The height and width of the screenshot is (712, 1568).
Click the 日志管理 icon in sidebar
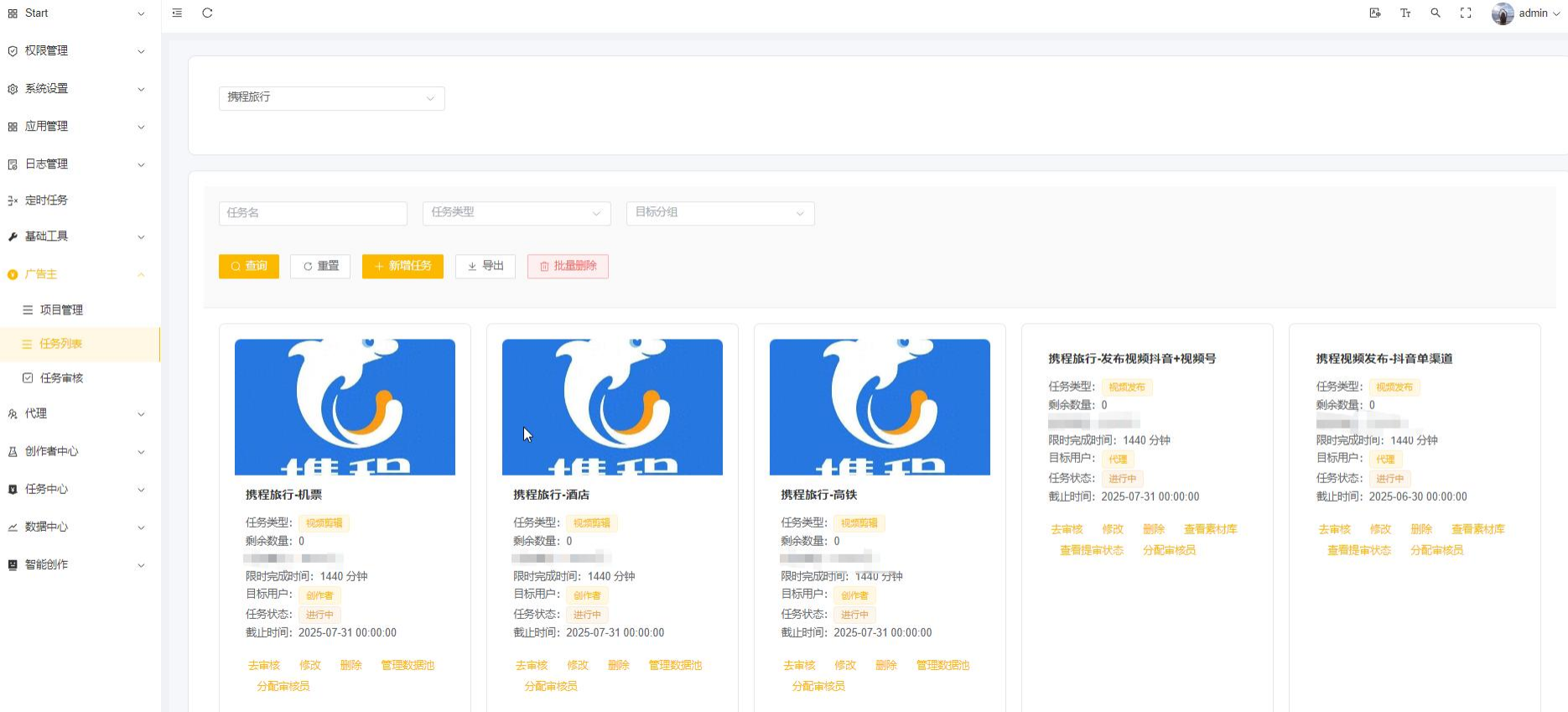pos(13,164)
